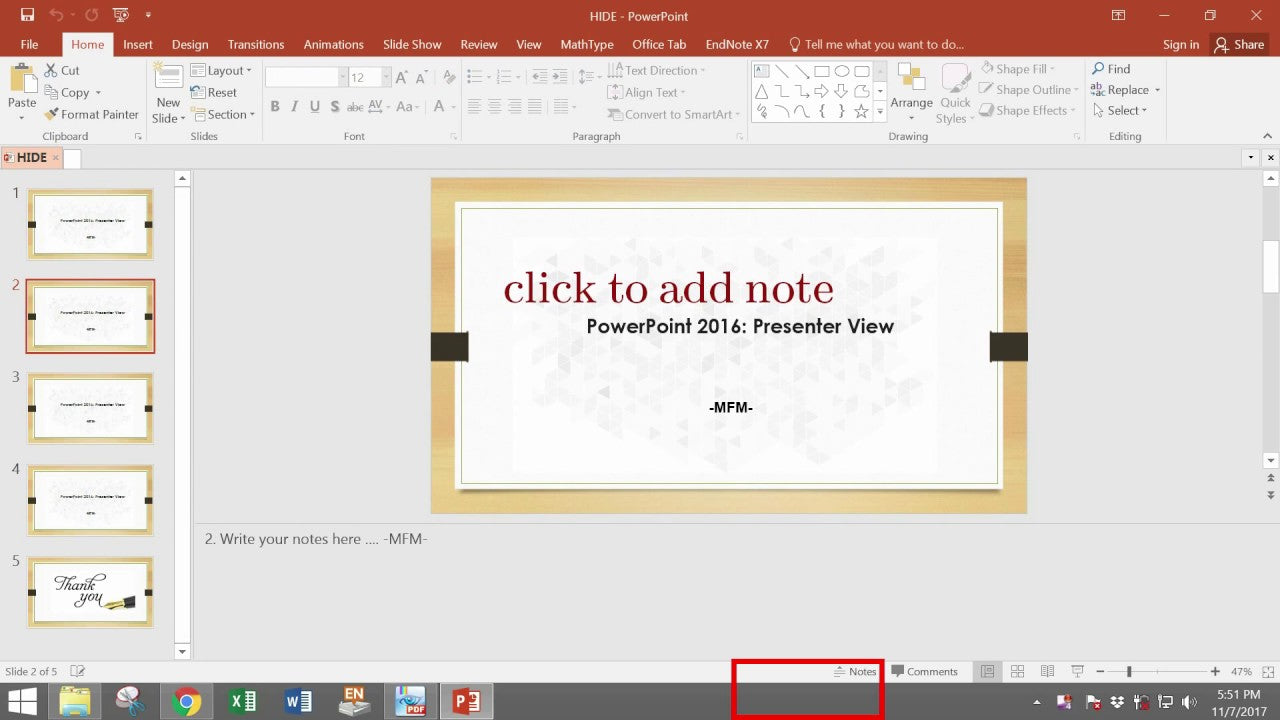Click Sign in link
The height and width of the screenshot is (720, 1280).
[x=1181, y=44]
